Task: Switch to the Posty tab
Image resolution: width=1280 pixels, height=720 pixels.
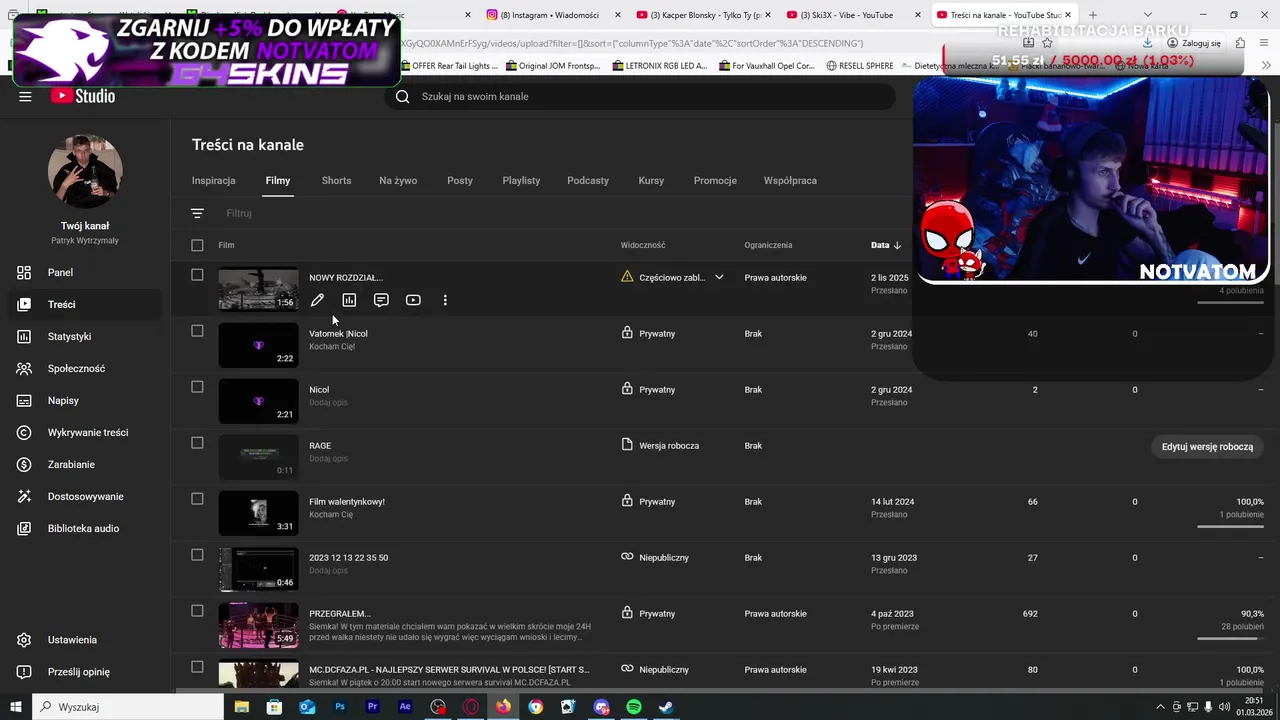Action: pos(460,181)
